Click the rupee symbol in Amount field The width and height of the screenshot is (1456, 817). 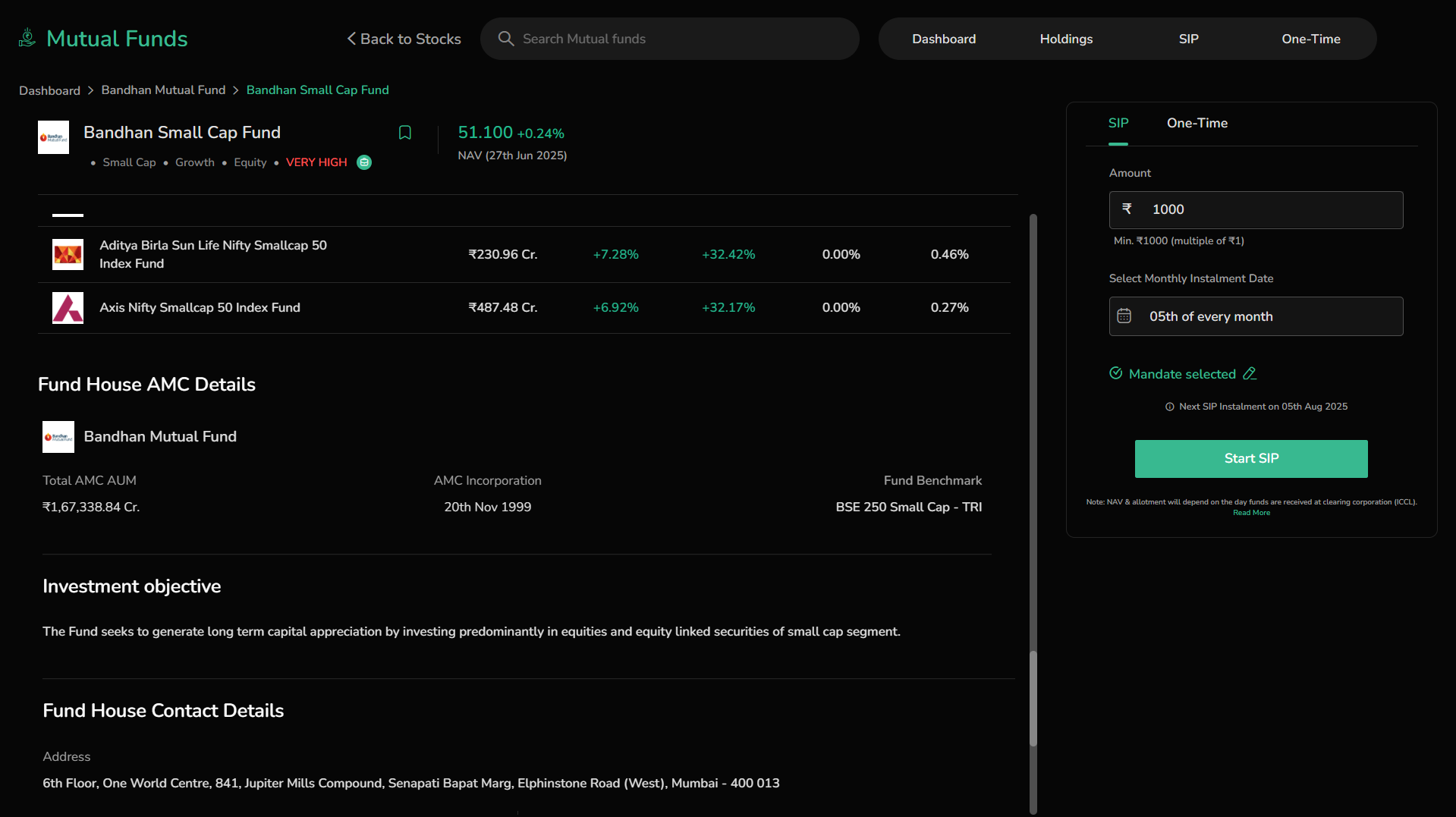coord(1127,209)
